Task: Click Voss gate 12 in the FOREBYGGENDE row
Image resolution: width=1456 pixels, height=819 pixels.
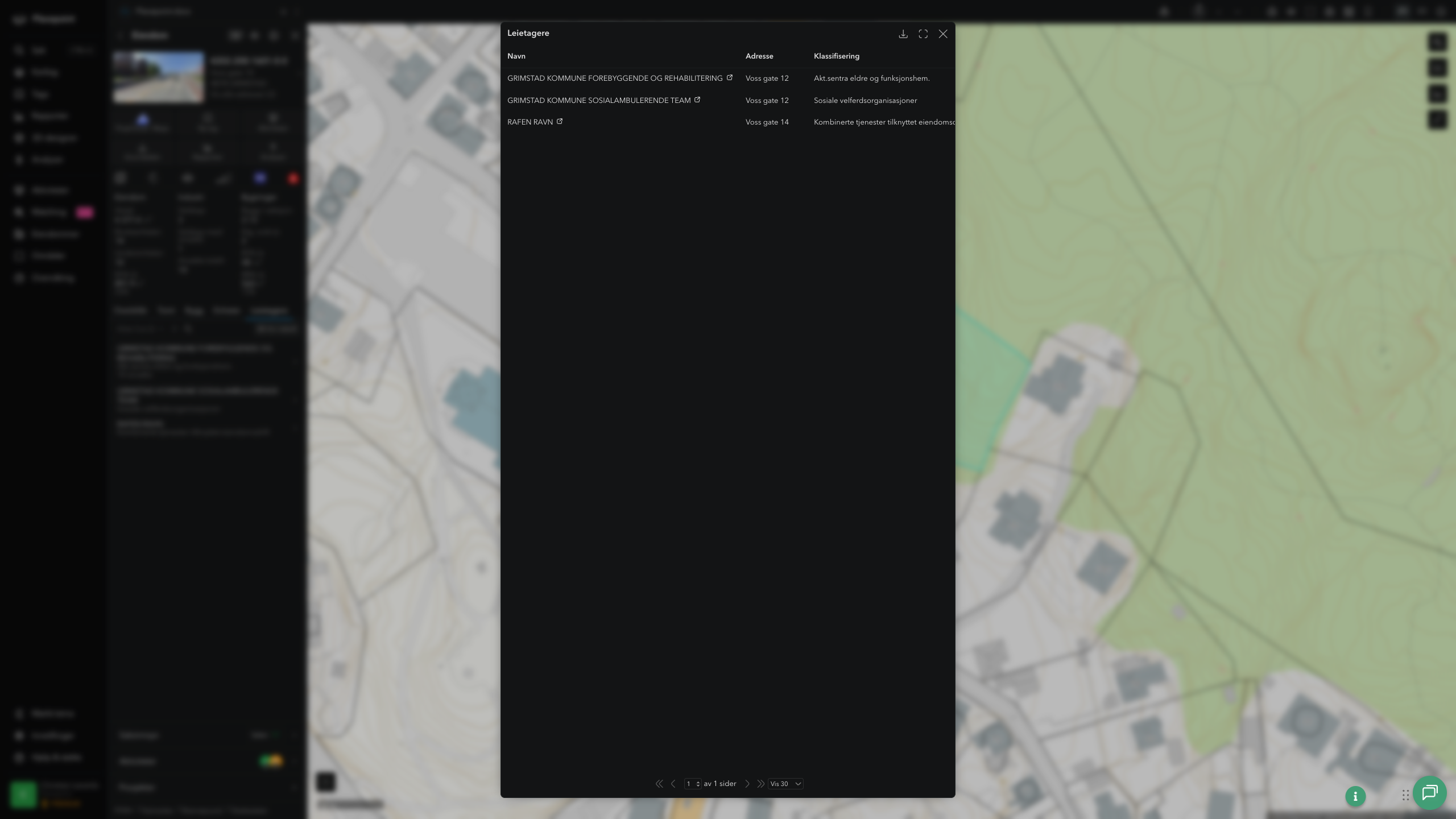Action: (767, 78)
